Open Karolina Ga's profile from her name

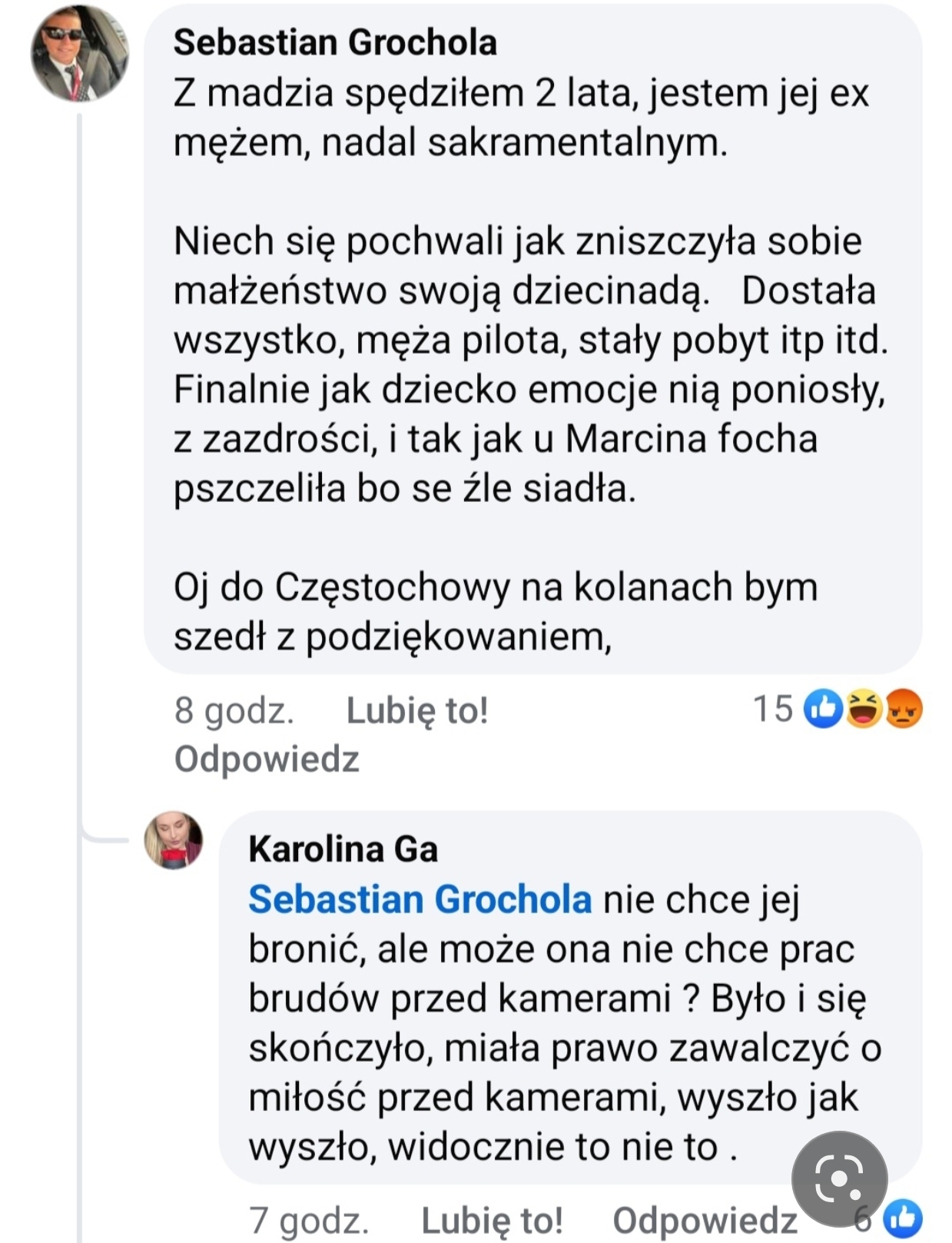[x=343, y=849]
